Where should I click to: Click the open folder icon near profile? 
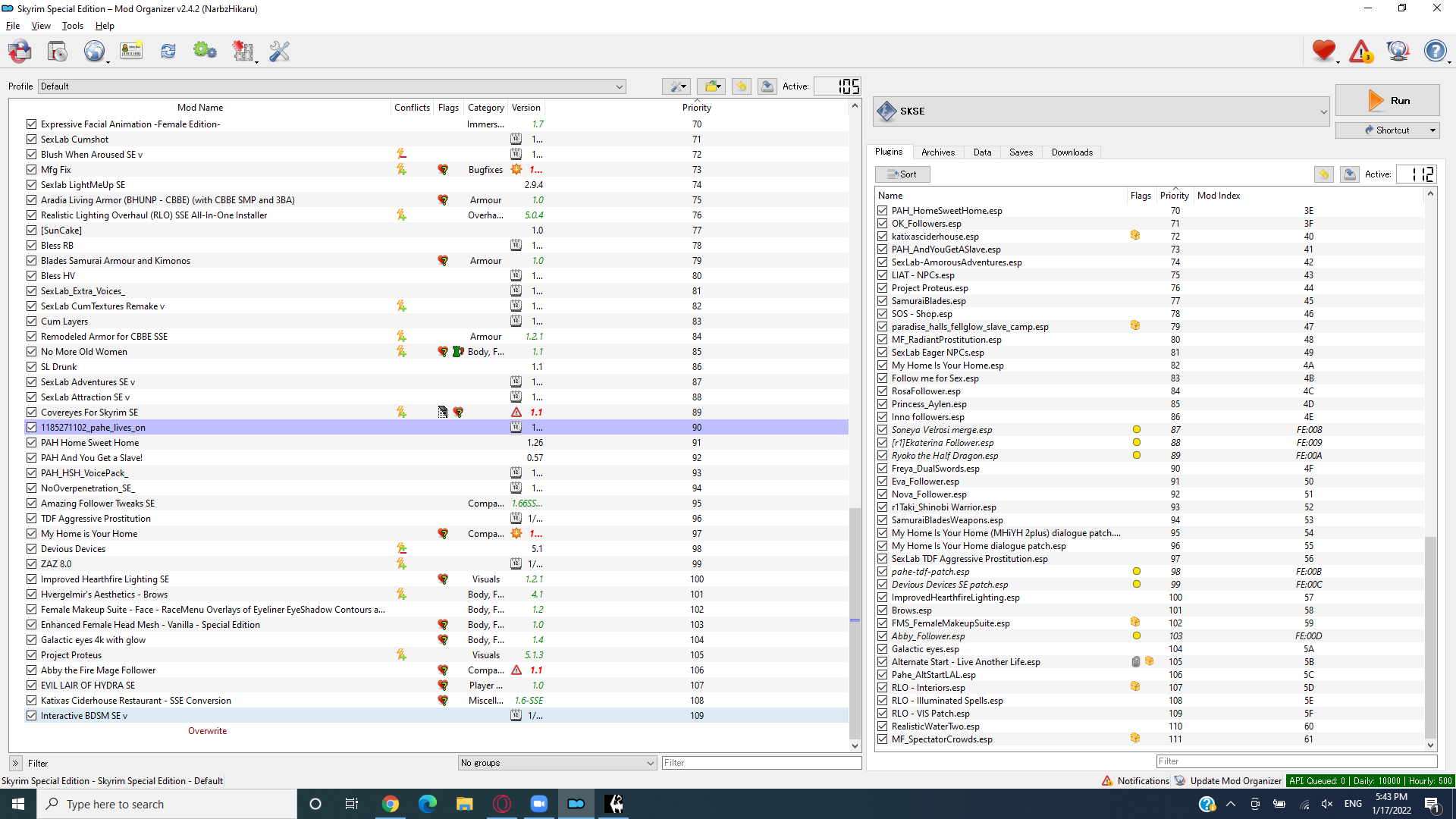click(711, 86)
